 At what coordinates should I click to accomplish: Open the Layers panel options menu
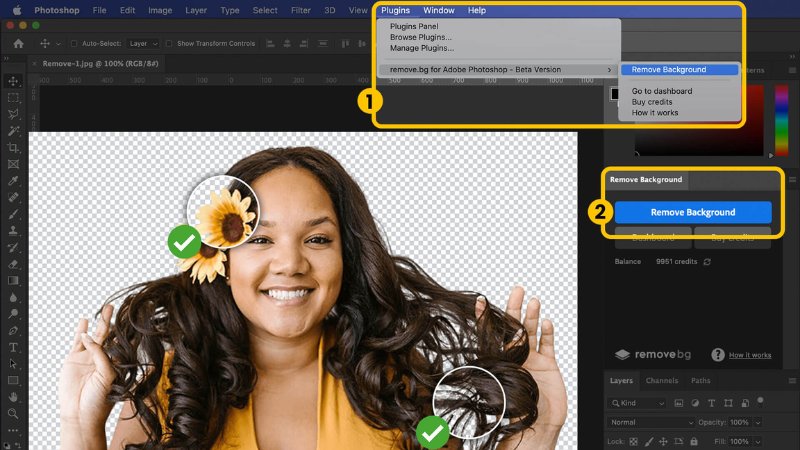(x=792, y=381)
